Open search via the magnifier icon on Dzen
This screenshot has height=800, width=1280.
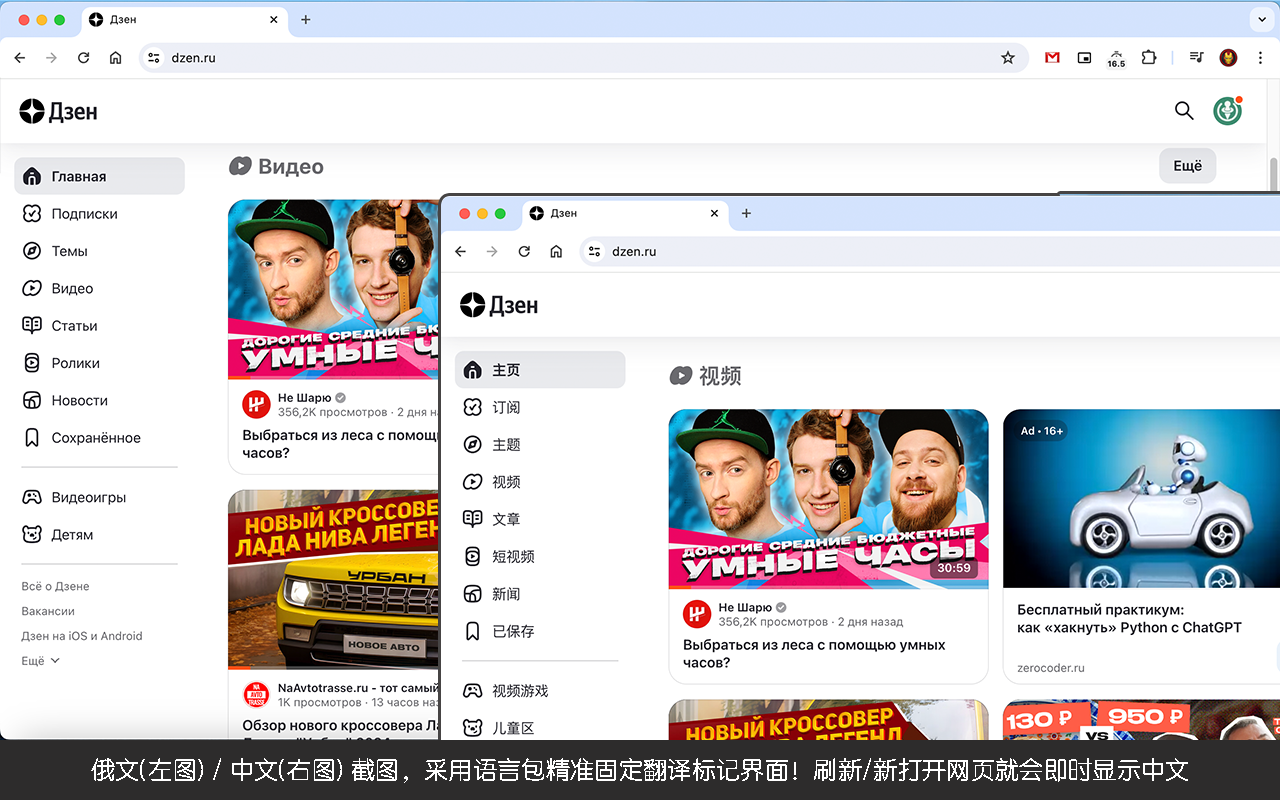(x=1184, y=111)
